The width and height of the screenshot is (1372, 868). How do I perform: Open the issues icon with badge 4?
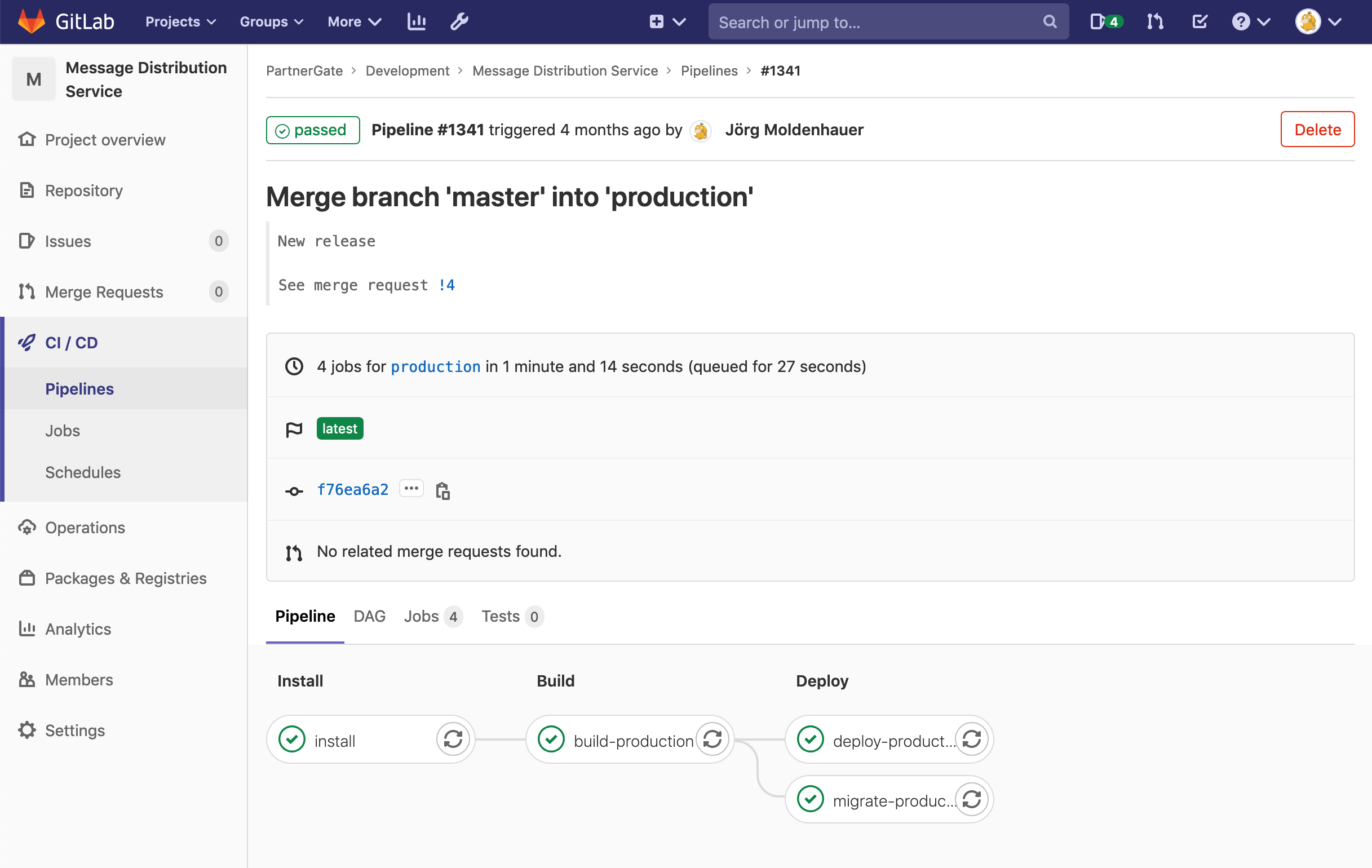(1105, 21)
